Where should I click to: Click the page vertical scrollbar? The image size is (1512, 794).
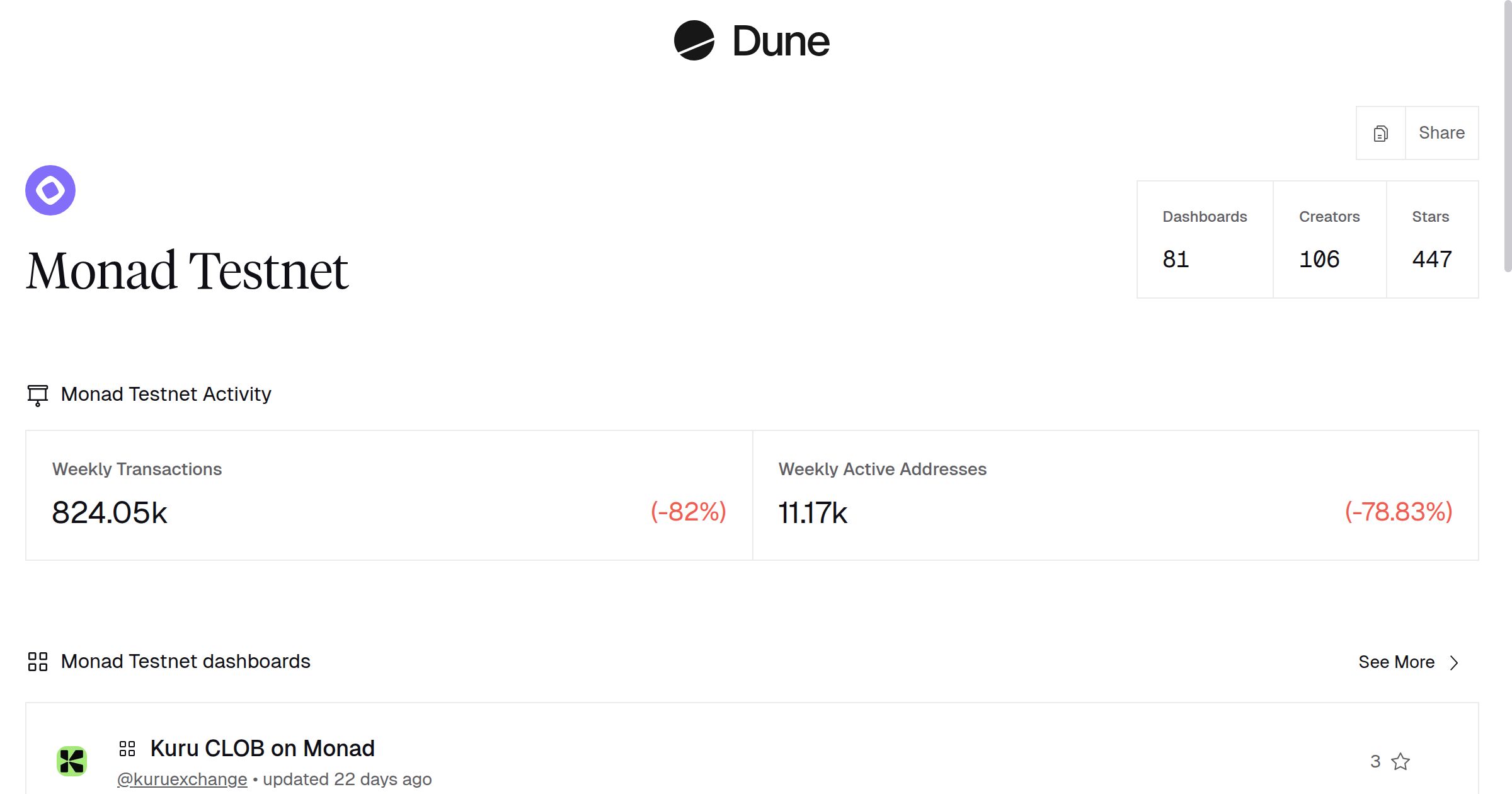pos(1508,139)
